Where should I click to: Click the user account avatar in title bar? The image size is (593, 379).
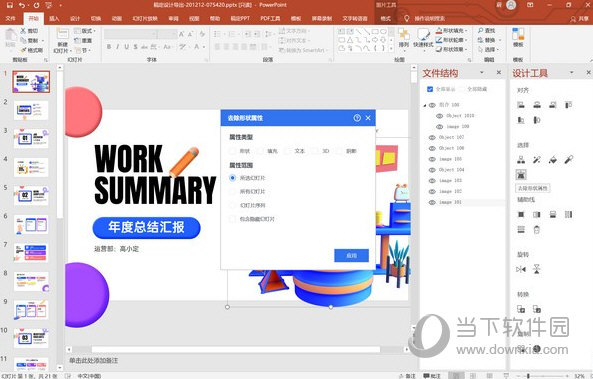click(511, 5)
